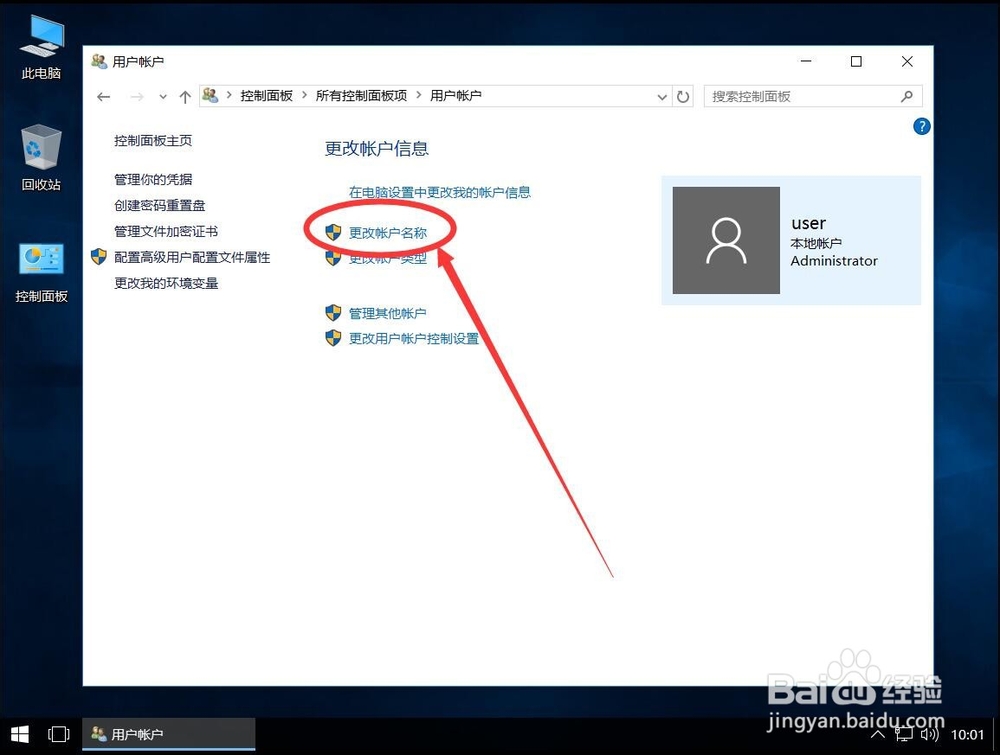This screenshot has width=1000, height=755.
Task: Click 管理其他帐户
Action: click(390, 312)
